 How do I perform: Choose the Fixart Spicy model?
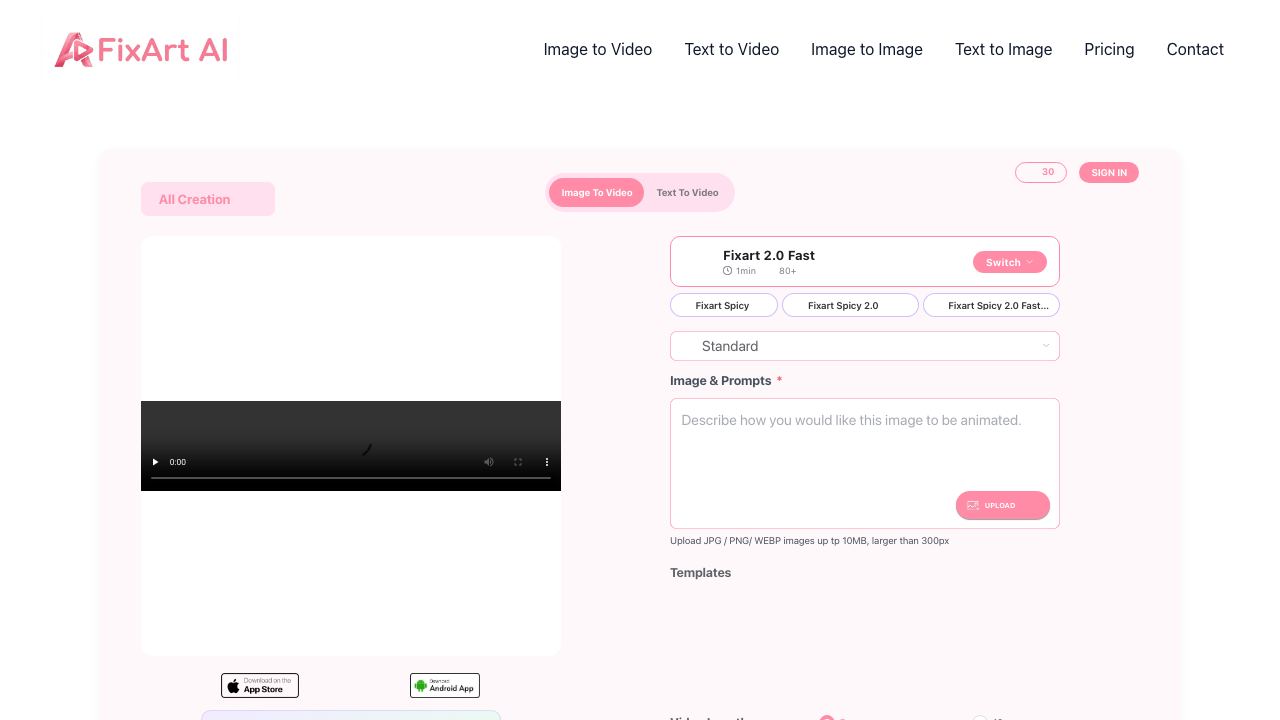[722, 305]
